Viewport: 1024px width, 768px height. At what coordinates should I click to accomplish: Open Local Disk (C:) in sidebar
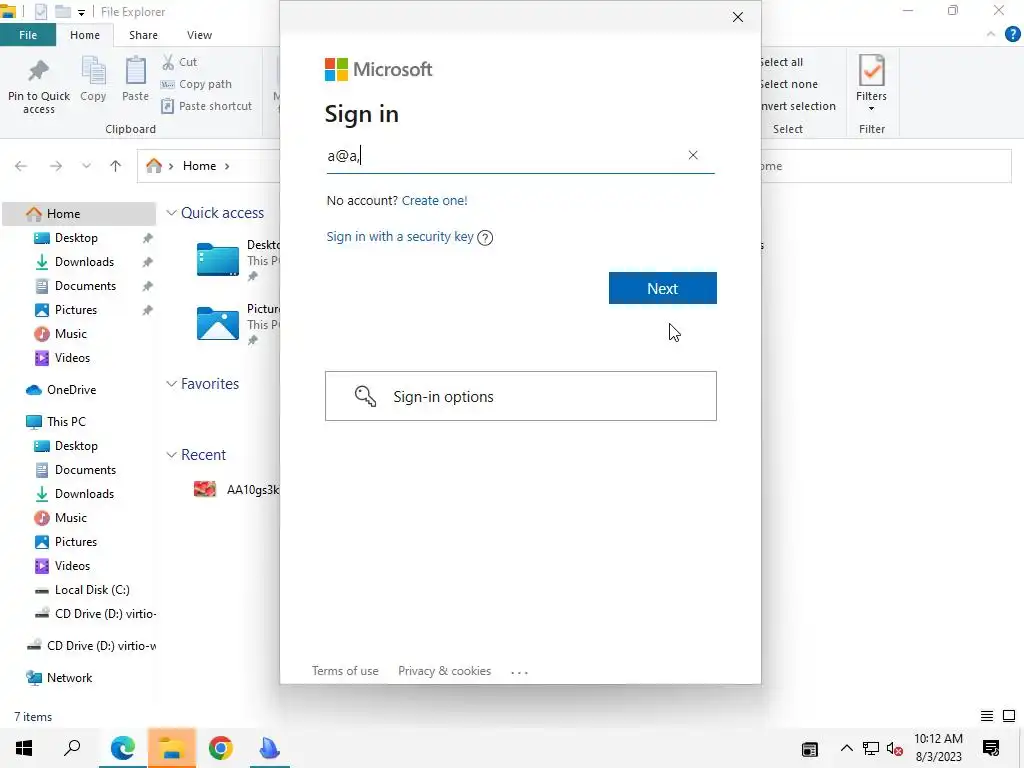92,590
